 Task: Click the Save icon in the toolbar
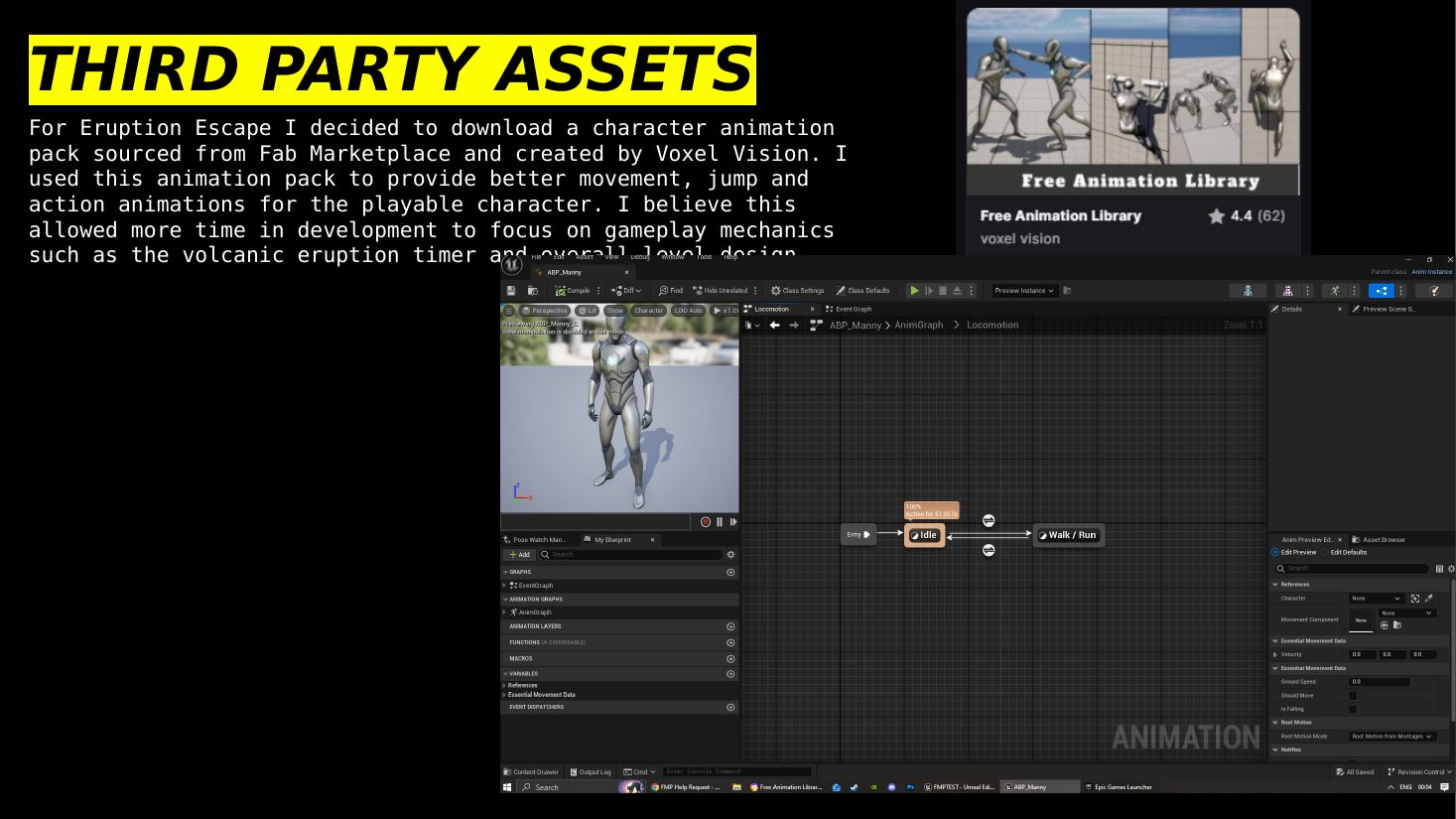click(511, 291)
